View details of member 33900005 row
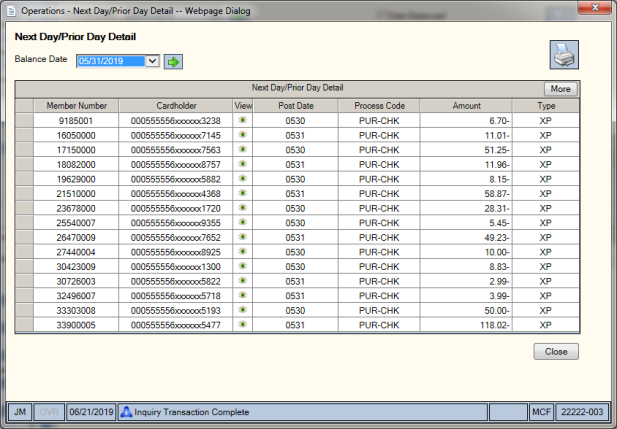This screenshot has width=617, height=429. [243, 324]
